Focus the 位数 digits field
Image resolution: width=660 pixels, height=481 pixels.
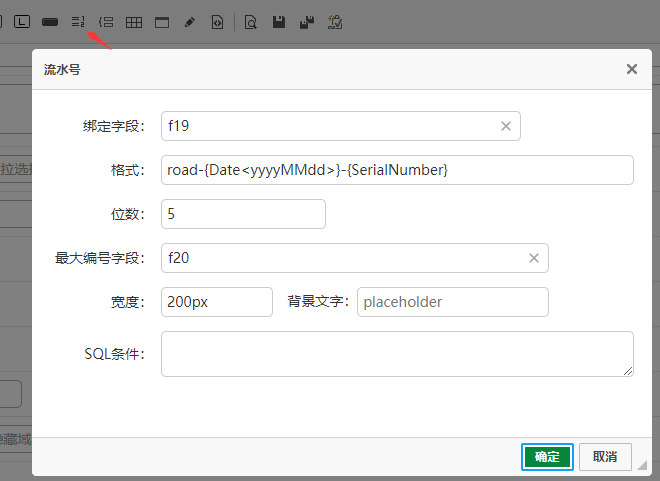(243, 214)
